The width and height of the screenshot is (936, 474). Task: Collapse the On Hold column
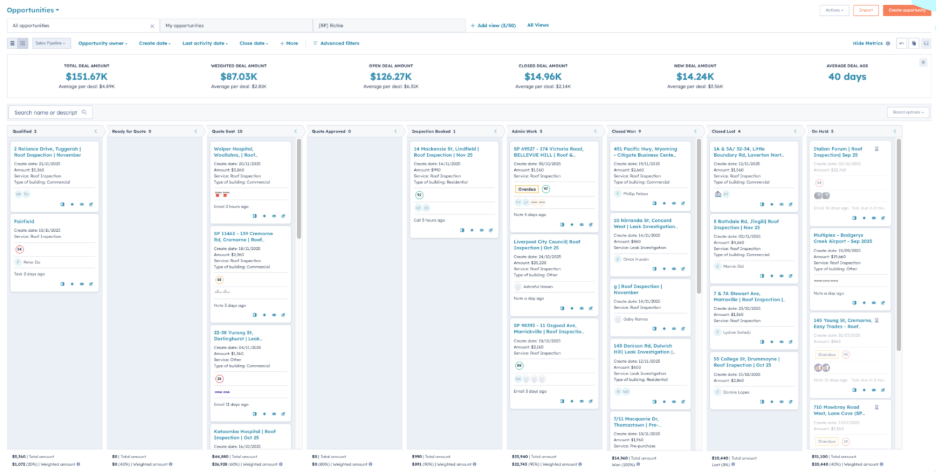(x=894, y=131)
